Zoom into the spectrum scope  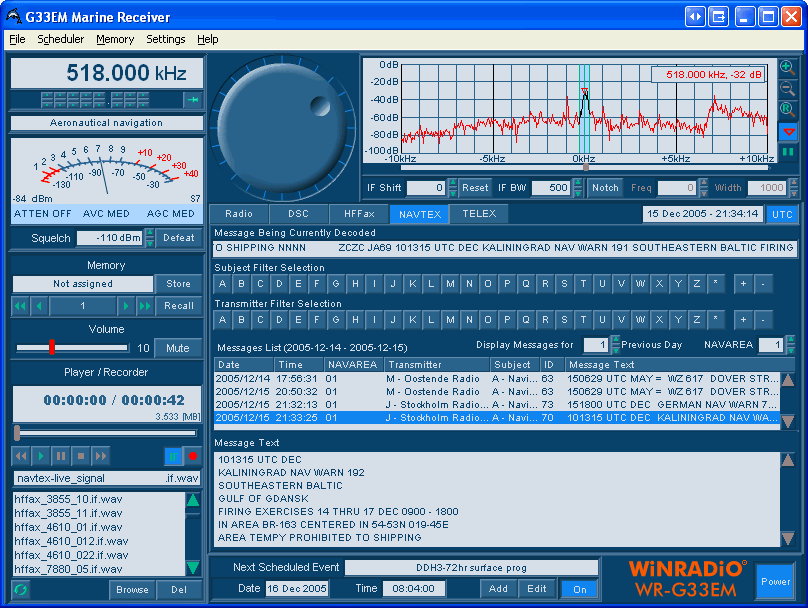click(x=788, y=68)
